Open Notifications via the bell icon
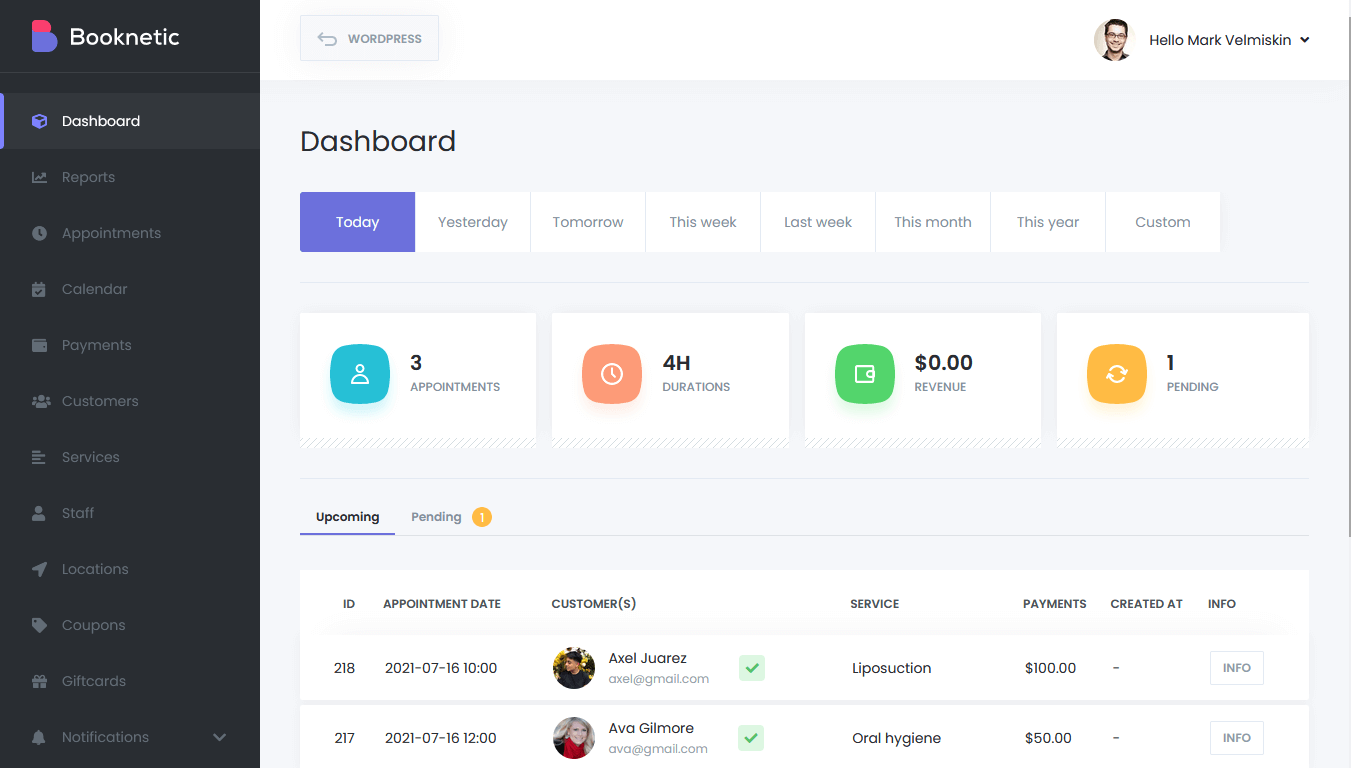The width and height of the screenshot is (1351, 768). click(x=39, y=736)
